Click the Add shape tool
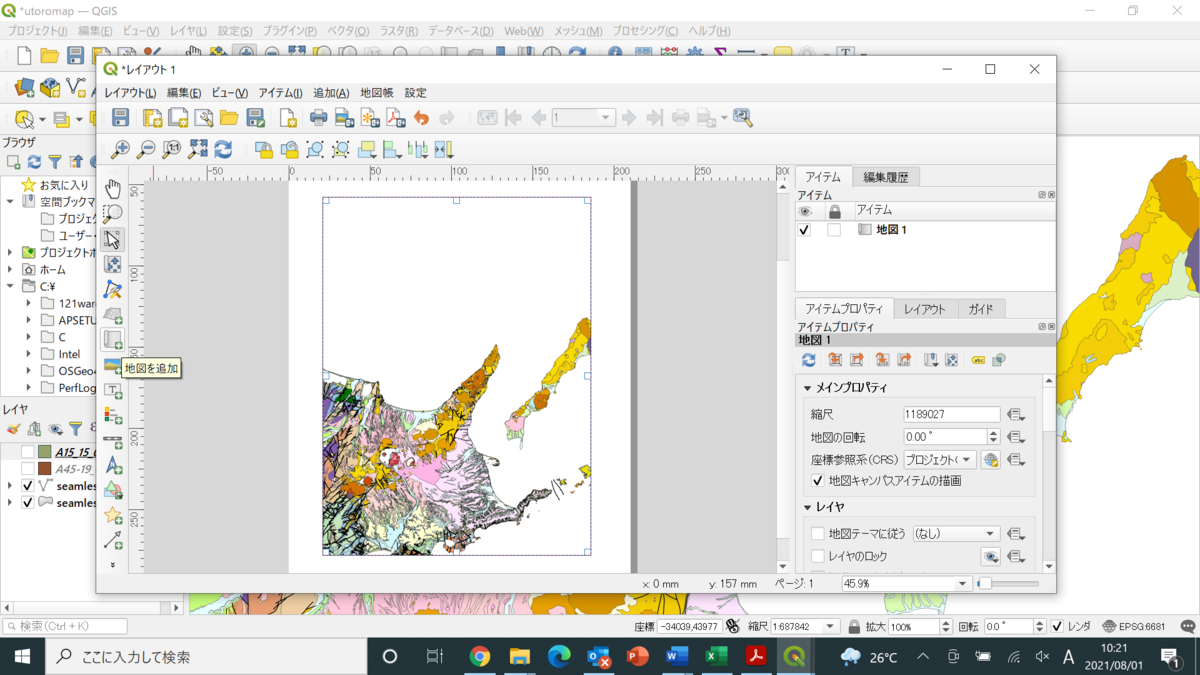Image resolution: width=1200 pixels, height=675 pixels. tap(113, 491)
